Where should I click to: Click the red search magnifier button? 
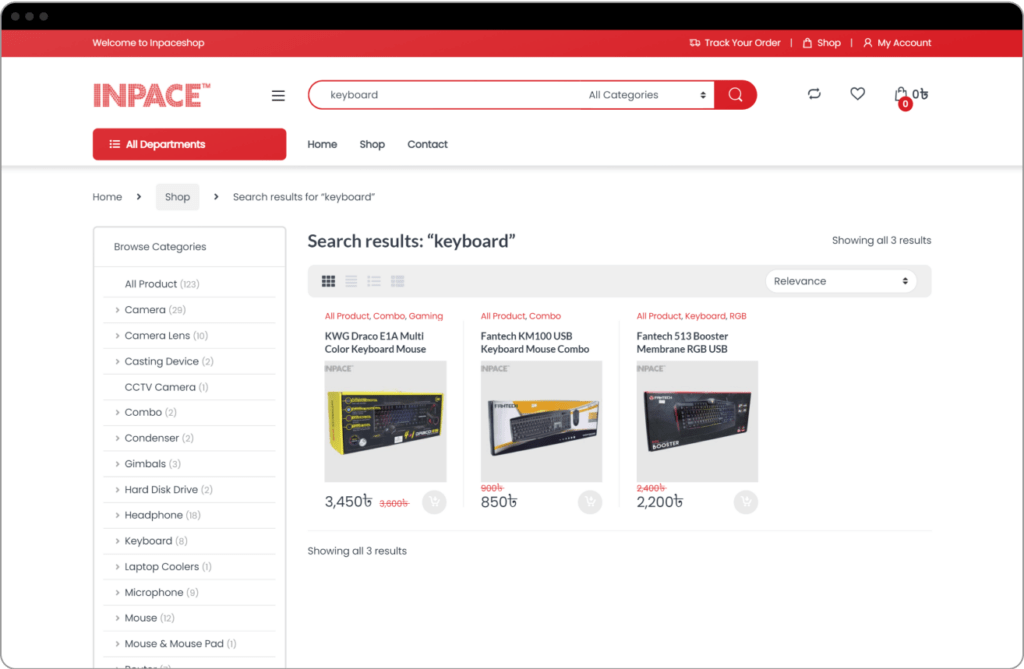(x=735, y=93)
